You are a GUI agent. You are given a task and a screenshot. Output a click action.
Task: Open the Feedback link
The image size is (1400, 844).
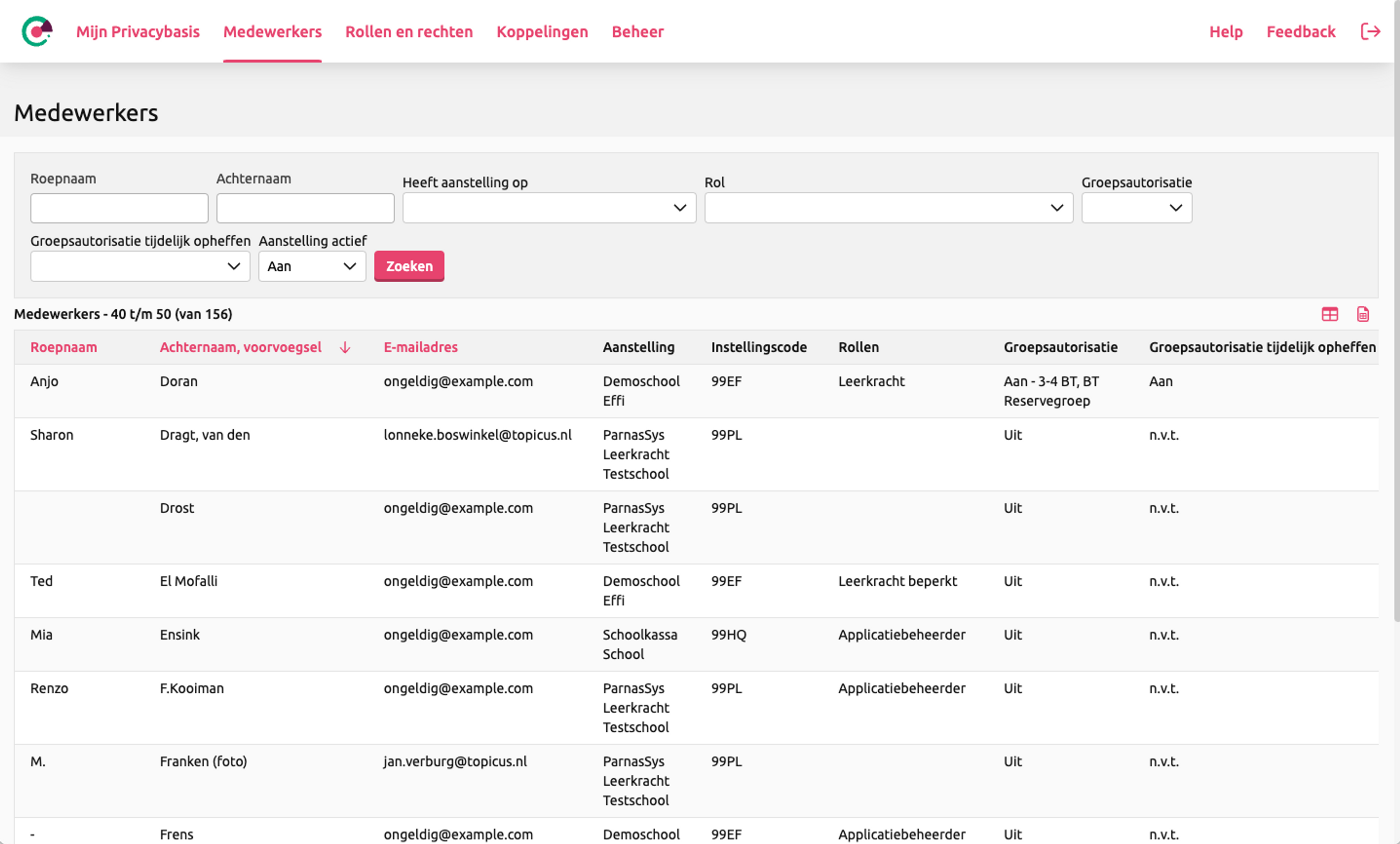coord(1300,32)
